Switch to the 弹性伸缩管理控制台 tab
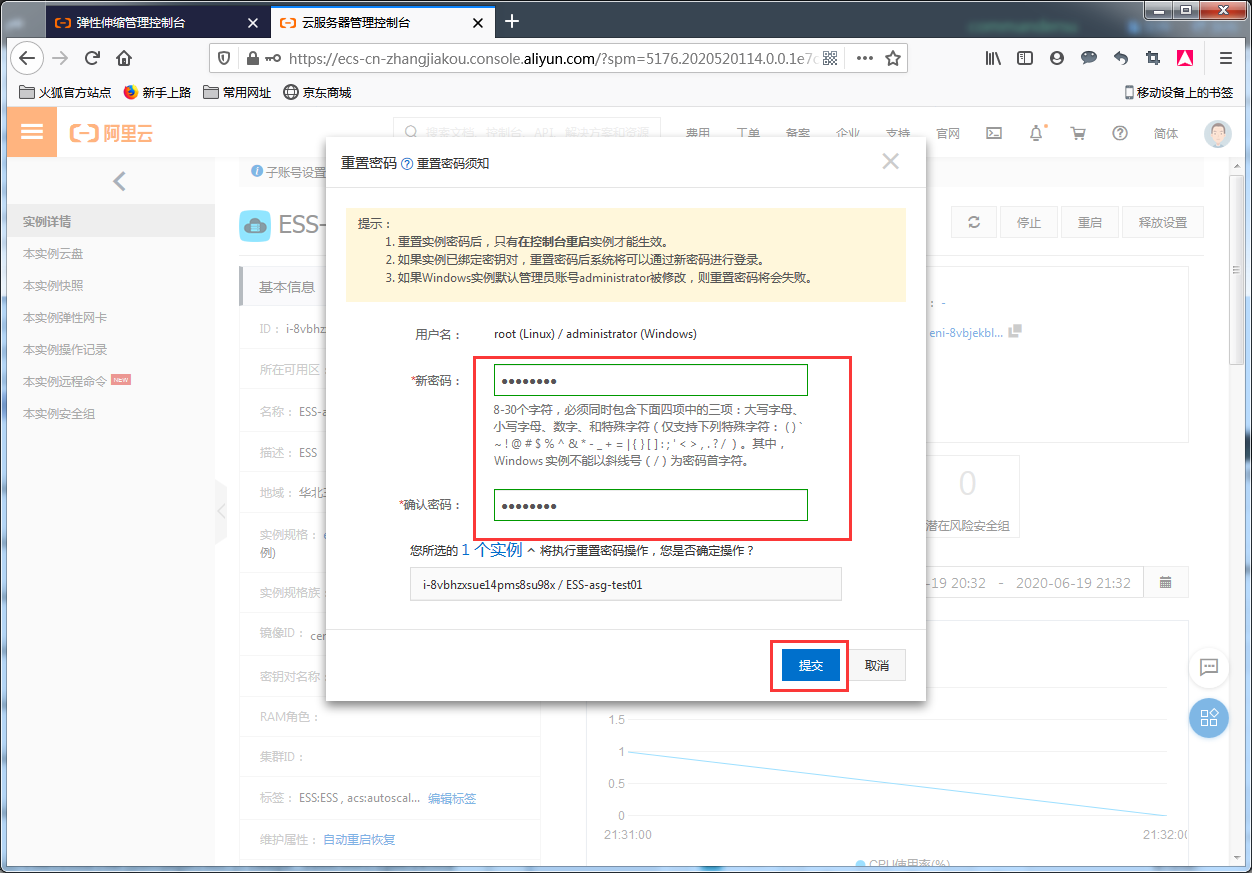The width and height of the screenshot is (1252, 873). tap(140, 22)
